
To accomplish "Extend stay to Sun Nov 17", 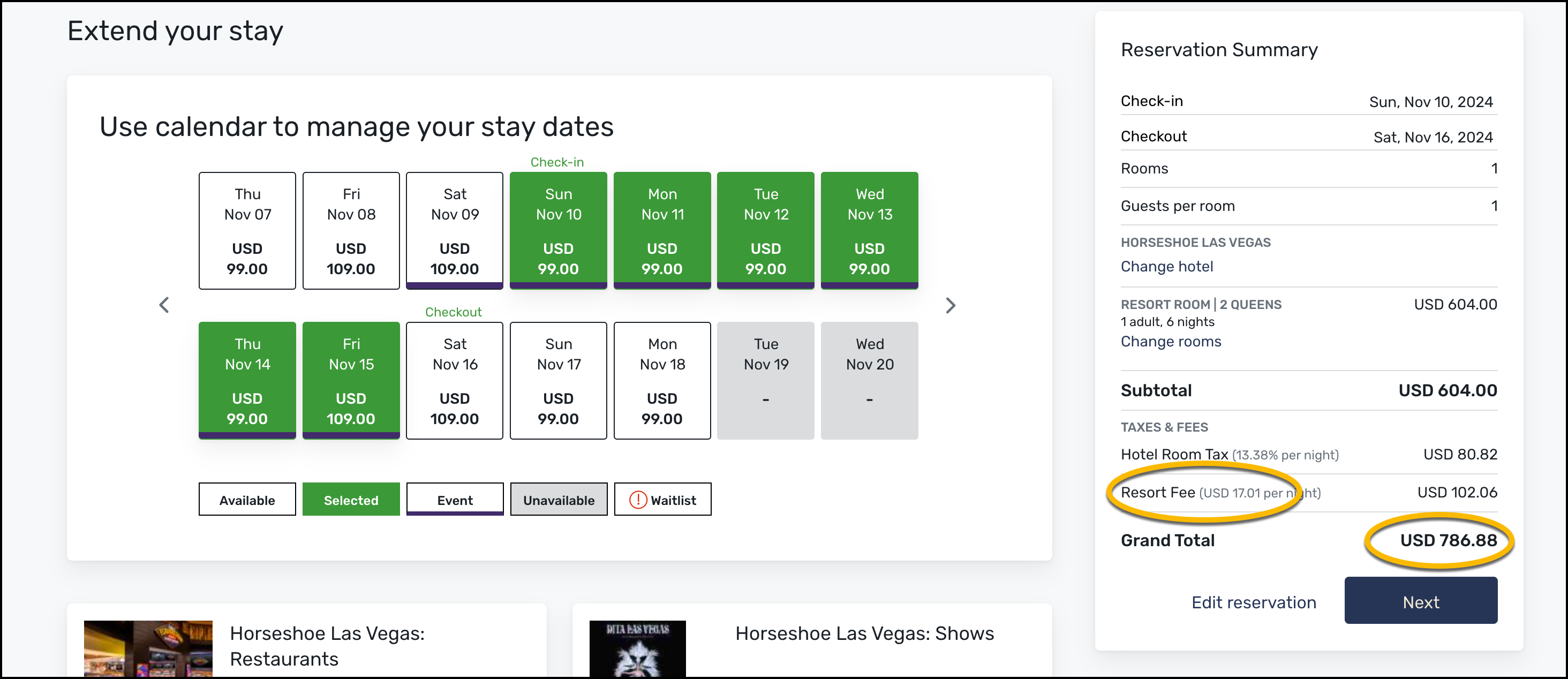I will (558, 380).
